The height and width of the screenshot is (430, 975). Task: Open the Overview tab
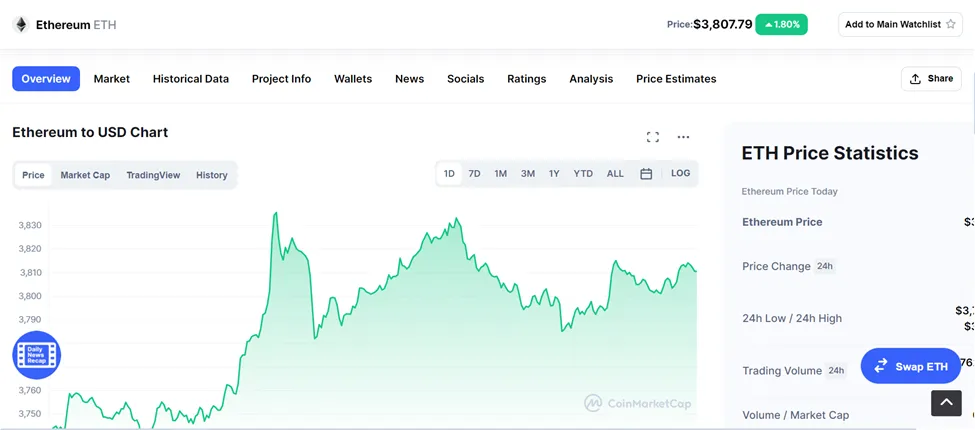tap(46, 79)
